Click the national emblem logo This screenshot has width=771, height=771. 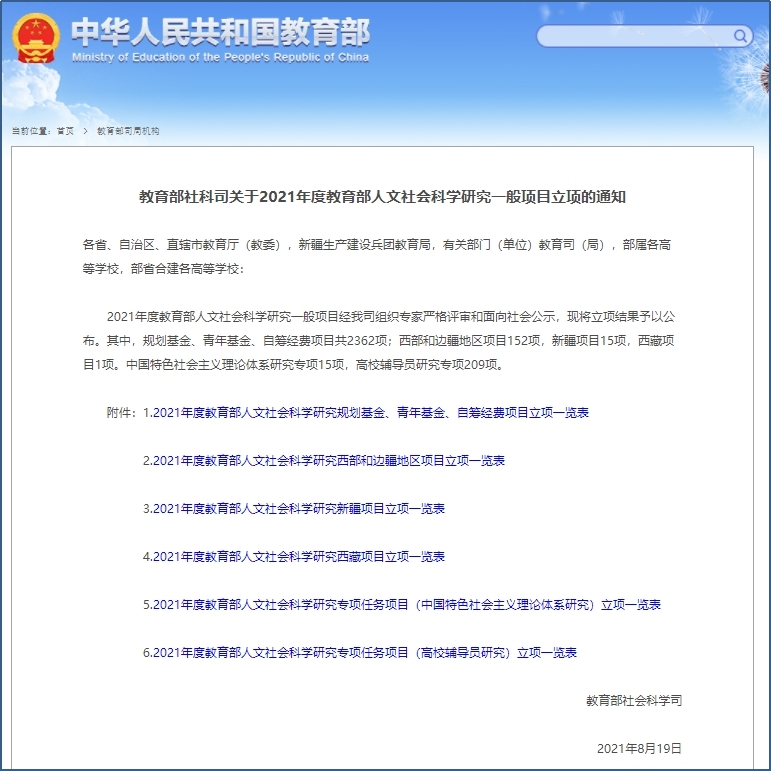36,38
